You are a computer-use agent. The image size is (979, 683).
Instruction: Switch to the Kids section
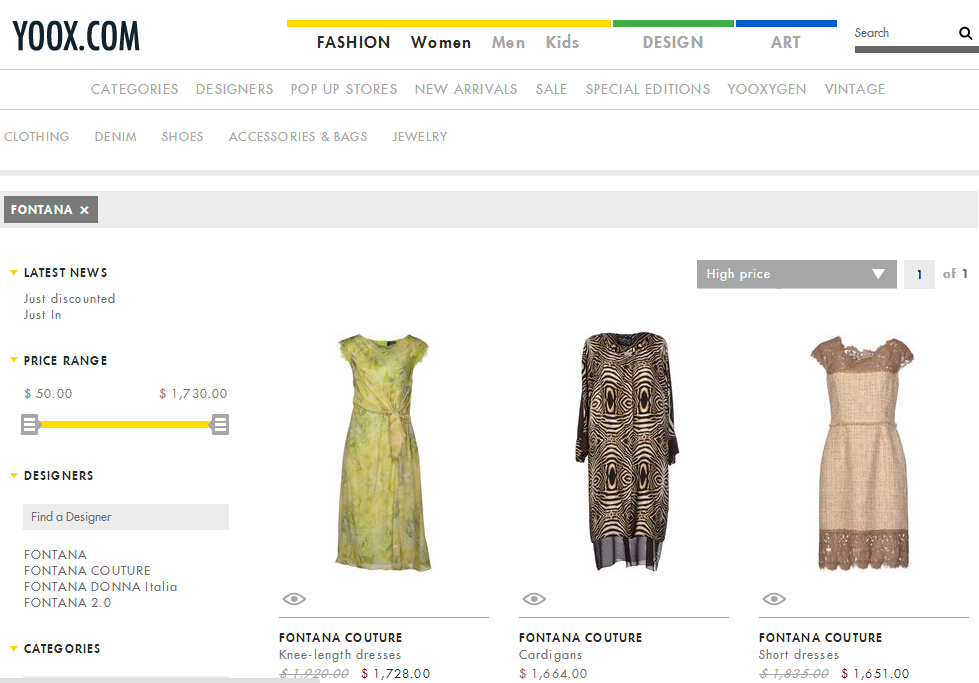click(x=562, y=42)
